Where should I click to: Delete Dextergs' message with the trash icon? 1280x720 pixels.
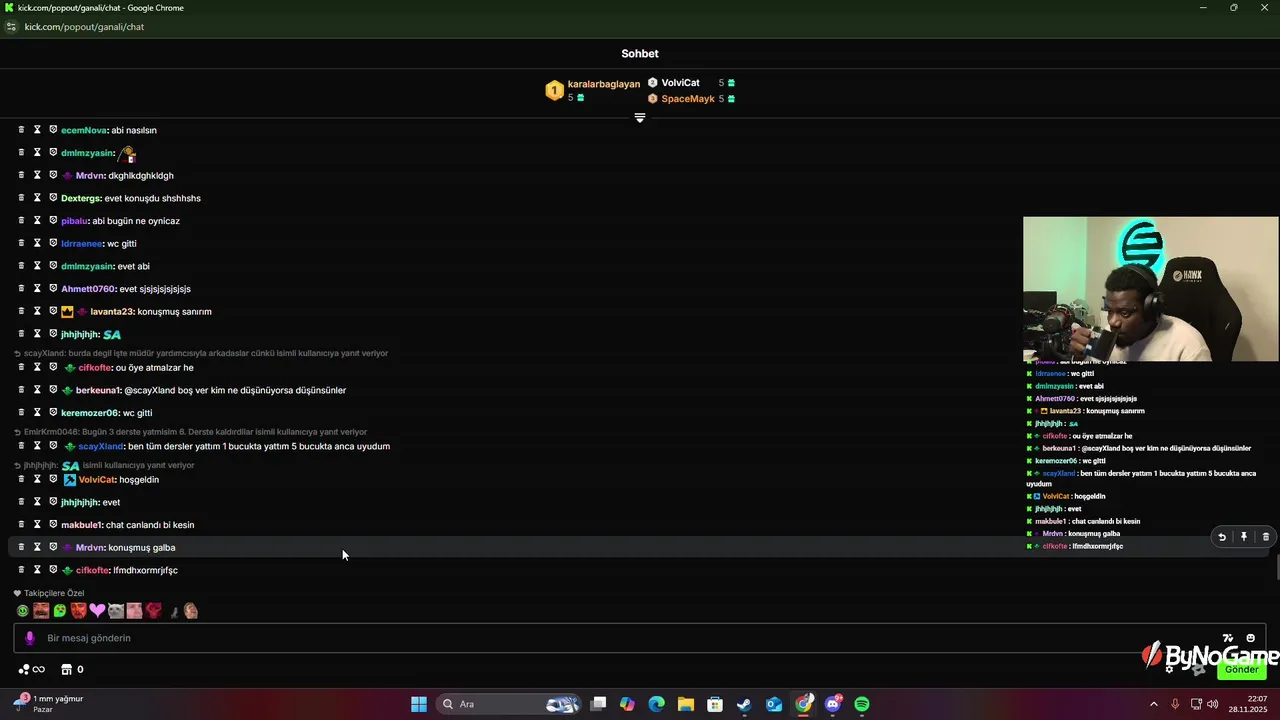[x=21, y=198]
